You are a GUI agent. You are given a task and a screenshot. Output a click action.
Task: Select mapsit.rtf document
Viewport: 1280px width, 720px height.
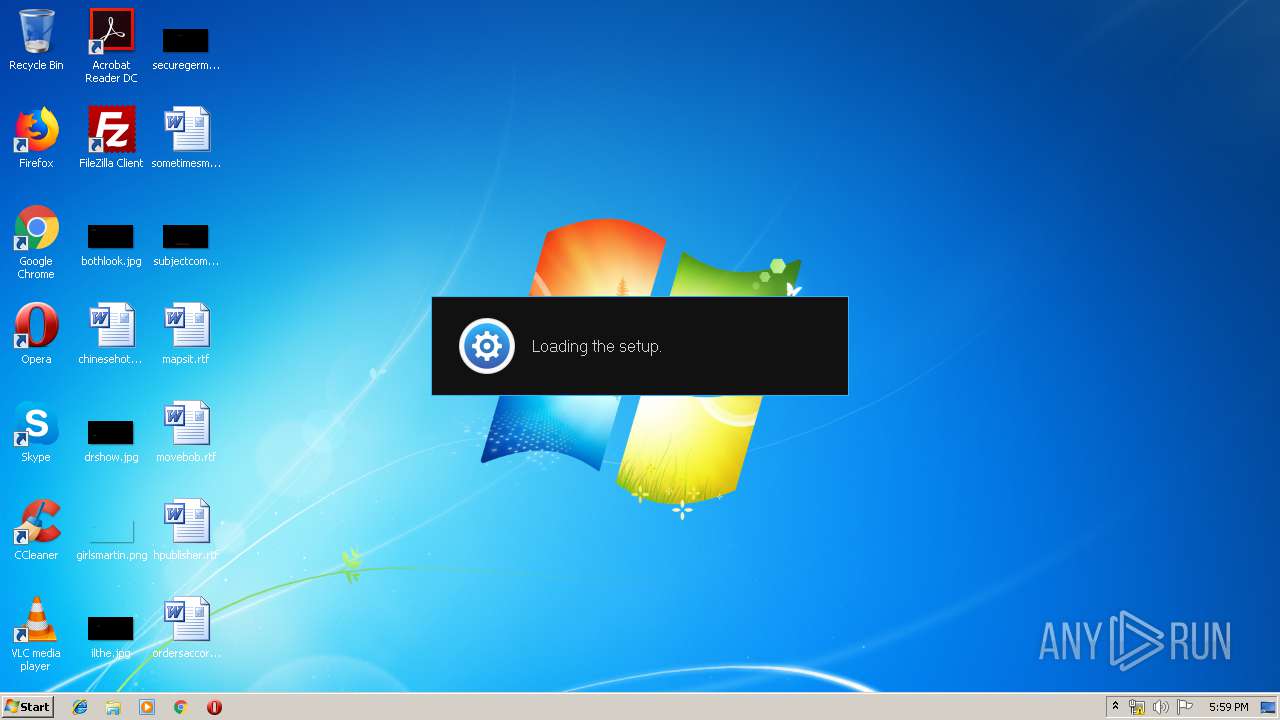pyautogui.click(x=186, y=334)
